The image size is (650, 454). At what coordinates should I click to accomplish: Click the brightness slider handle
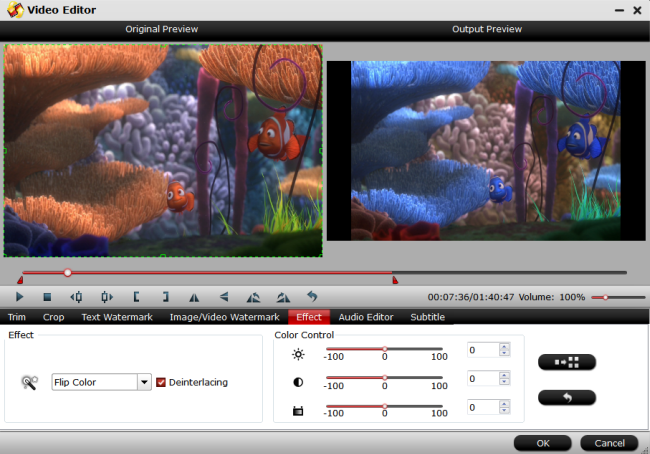tap(385, 349)
